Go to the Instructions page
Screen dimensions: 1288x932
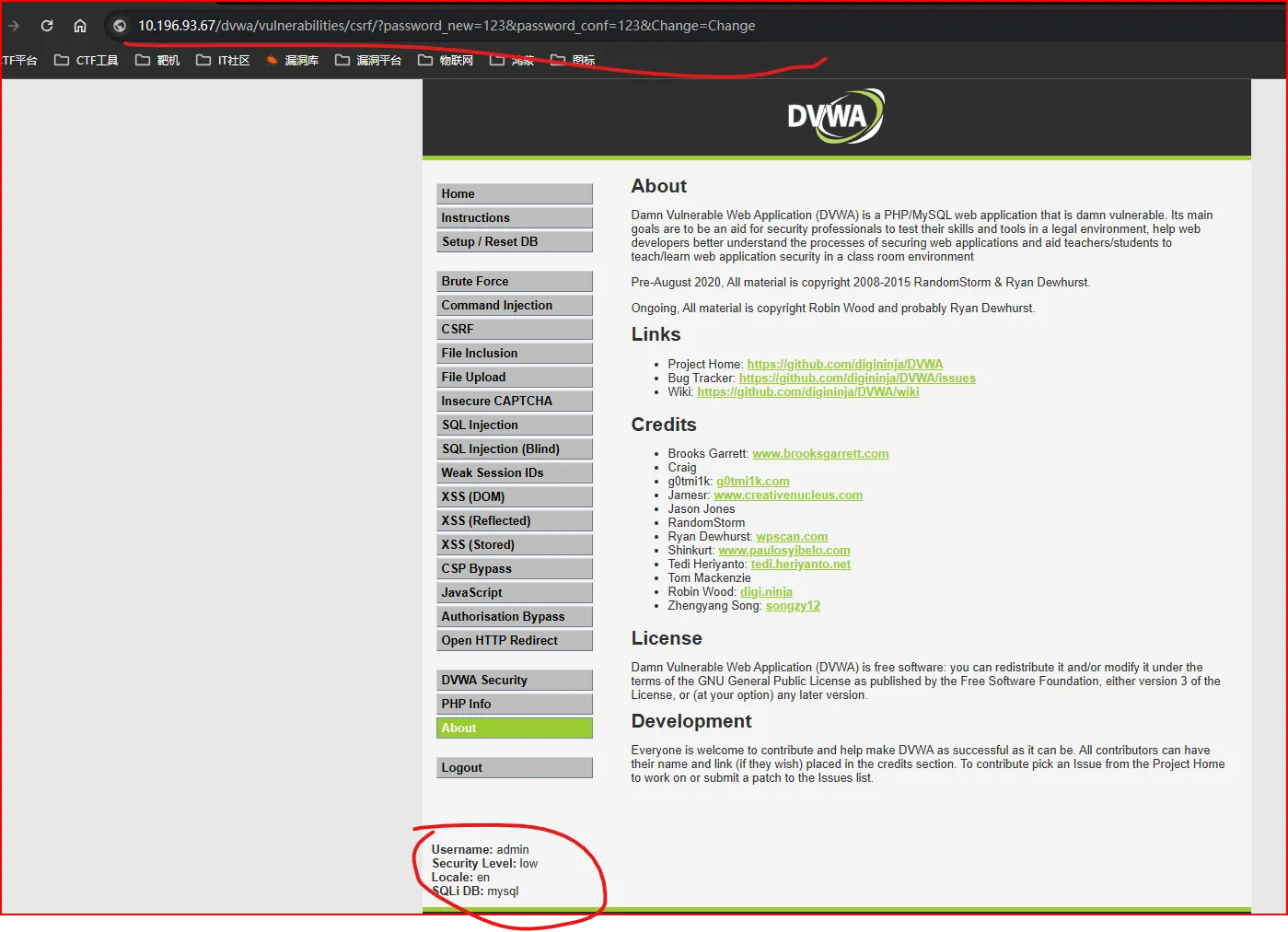[514, 217]
